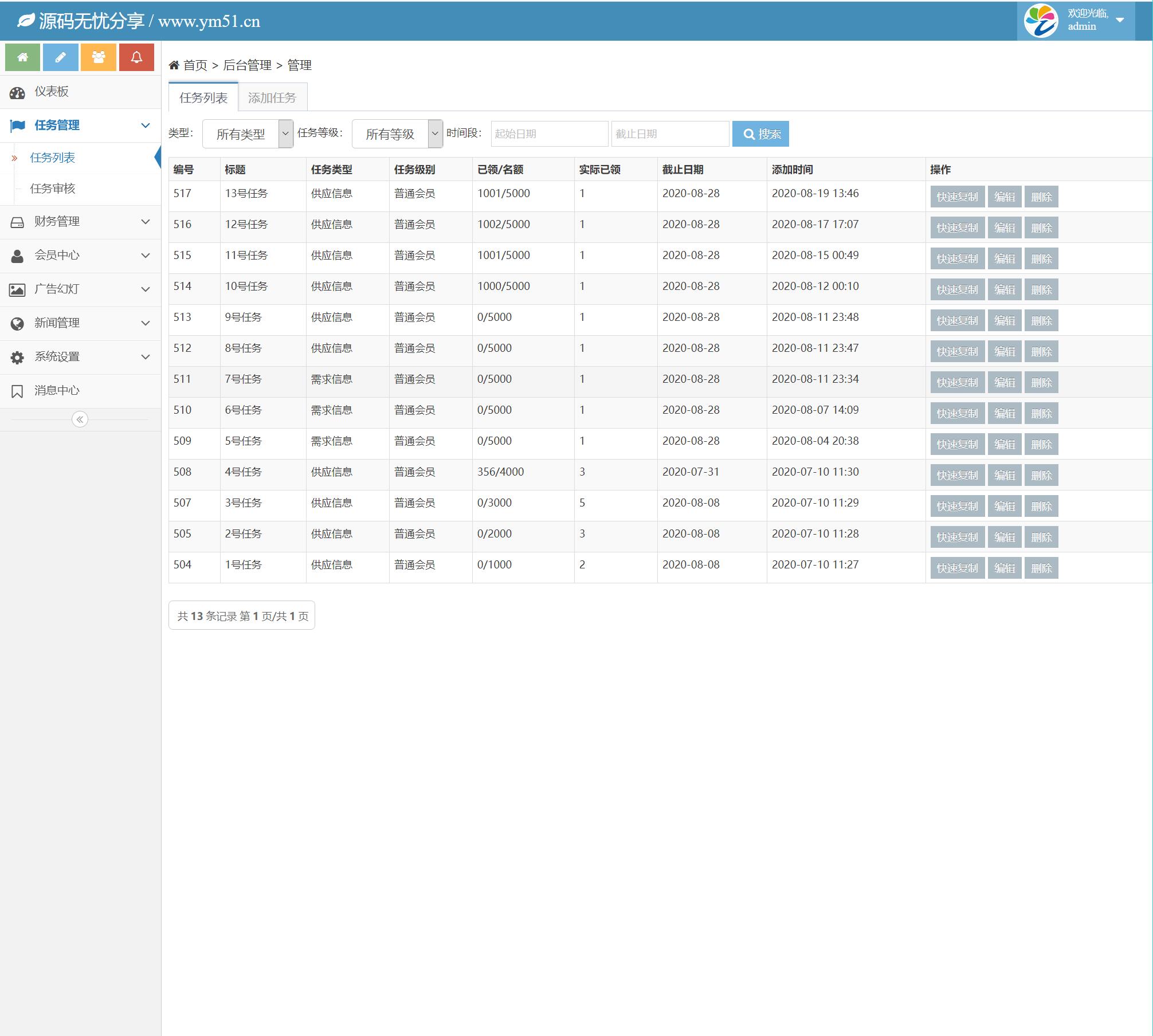Click 快速复制 for task 517

(x=957, y=197)
